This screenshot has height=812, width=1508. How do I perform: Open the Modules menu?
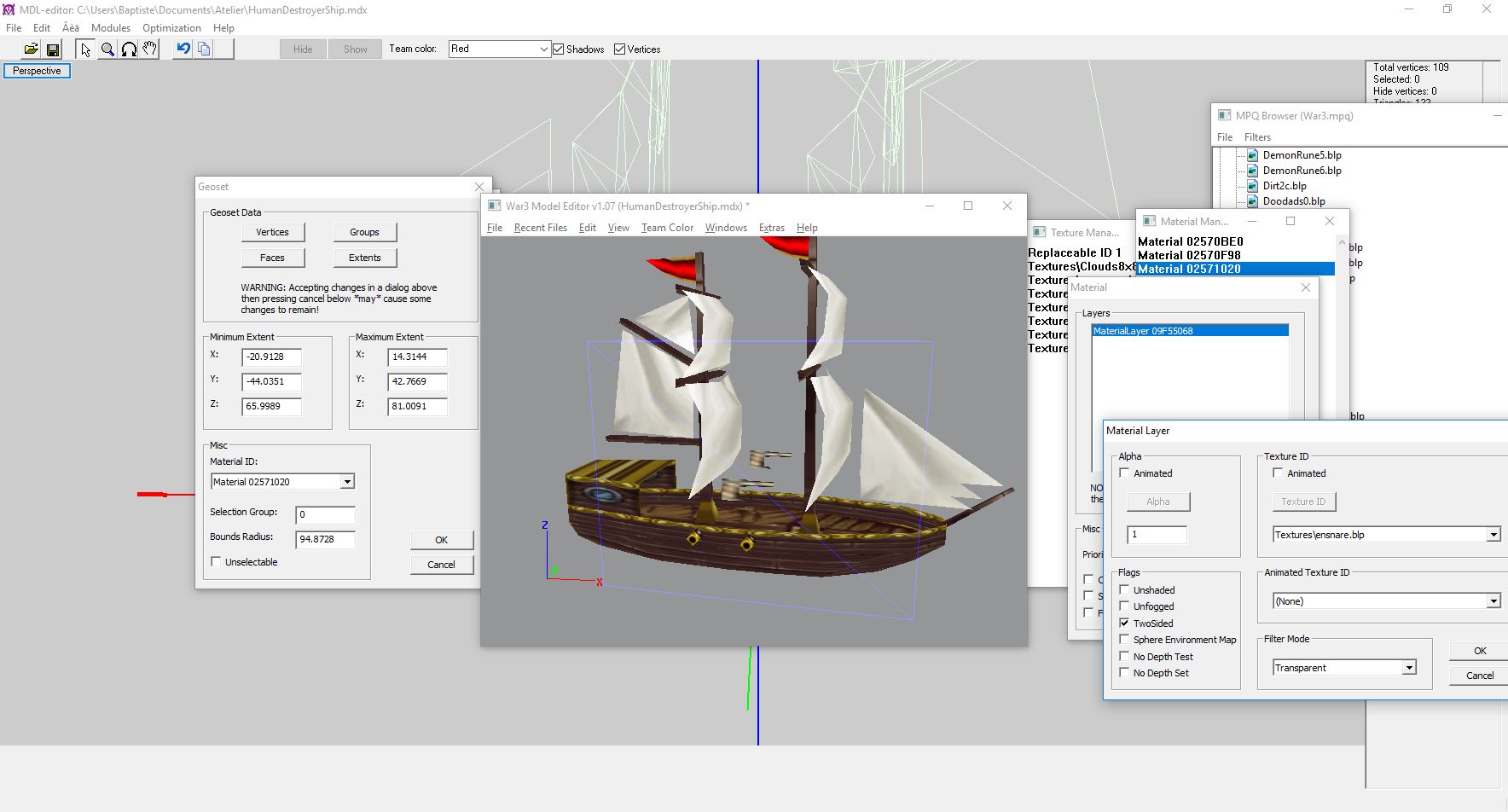coord(111,28)
